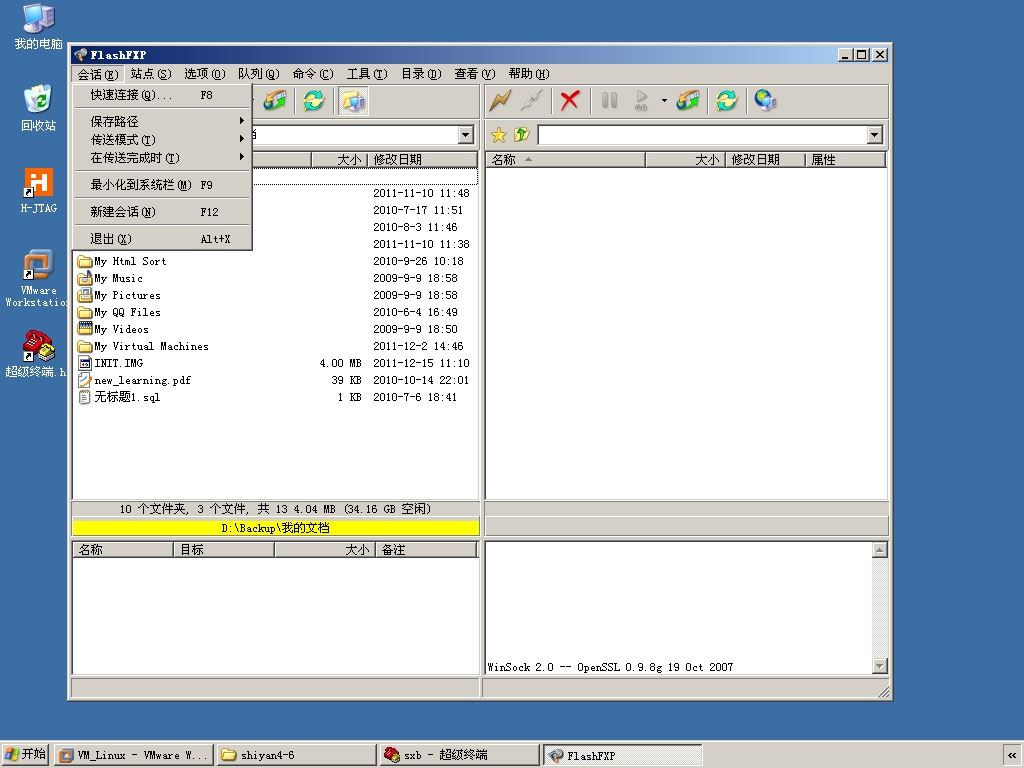Screen dimensions: 1024x768
Task: Open the 目录 menu
Action: pos(421,74)
